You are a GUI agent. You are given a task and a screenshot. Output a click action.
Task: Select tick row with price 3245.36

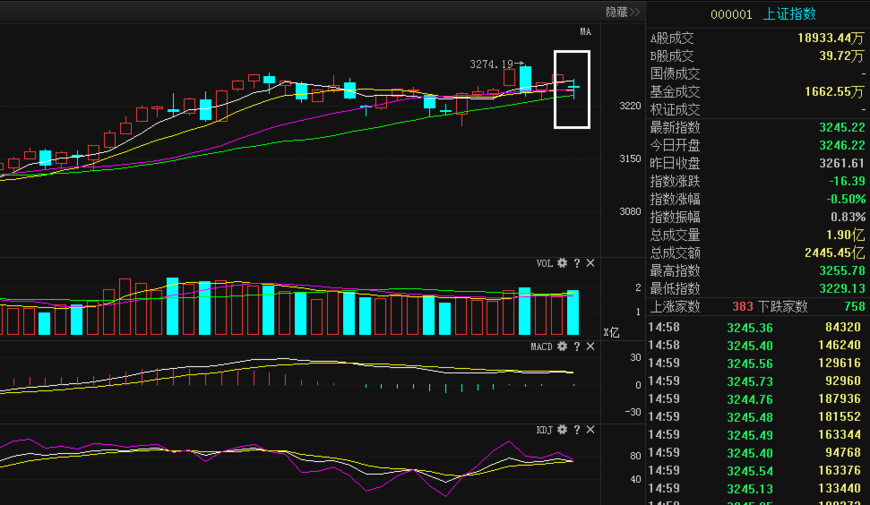click(x=757, y=327)
